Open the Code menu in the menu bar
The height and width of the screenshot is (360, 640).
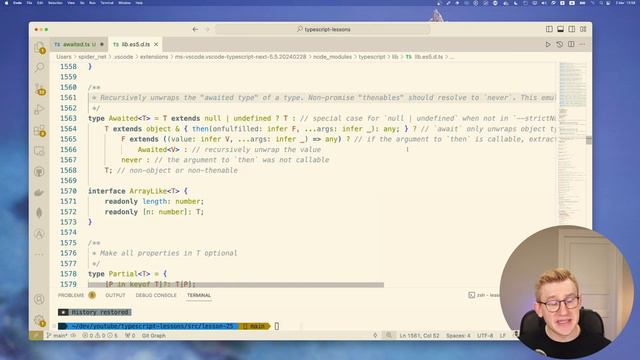click(17, 3)
